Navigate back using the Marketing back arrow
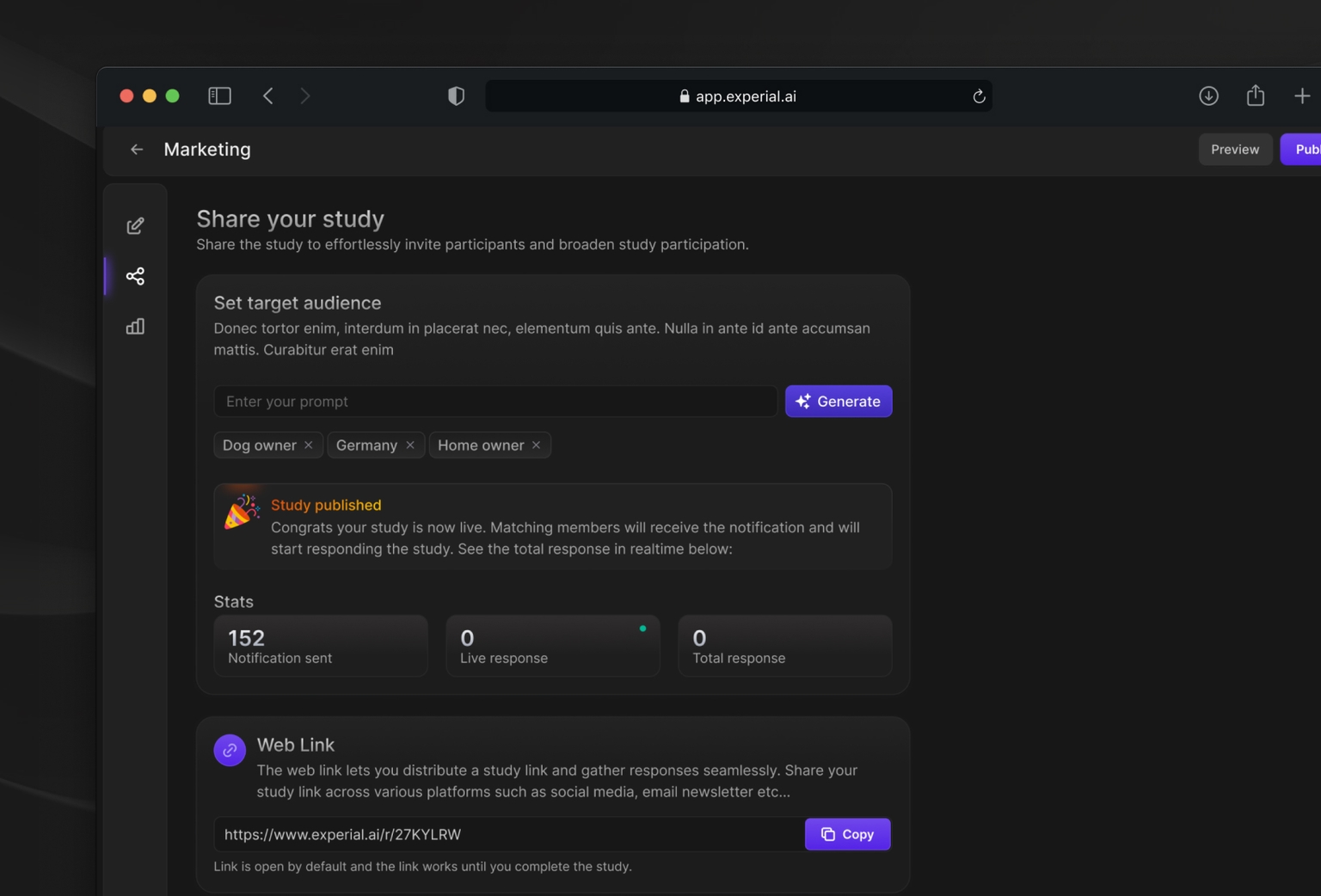 (137, 149)
